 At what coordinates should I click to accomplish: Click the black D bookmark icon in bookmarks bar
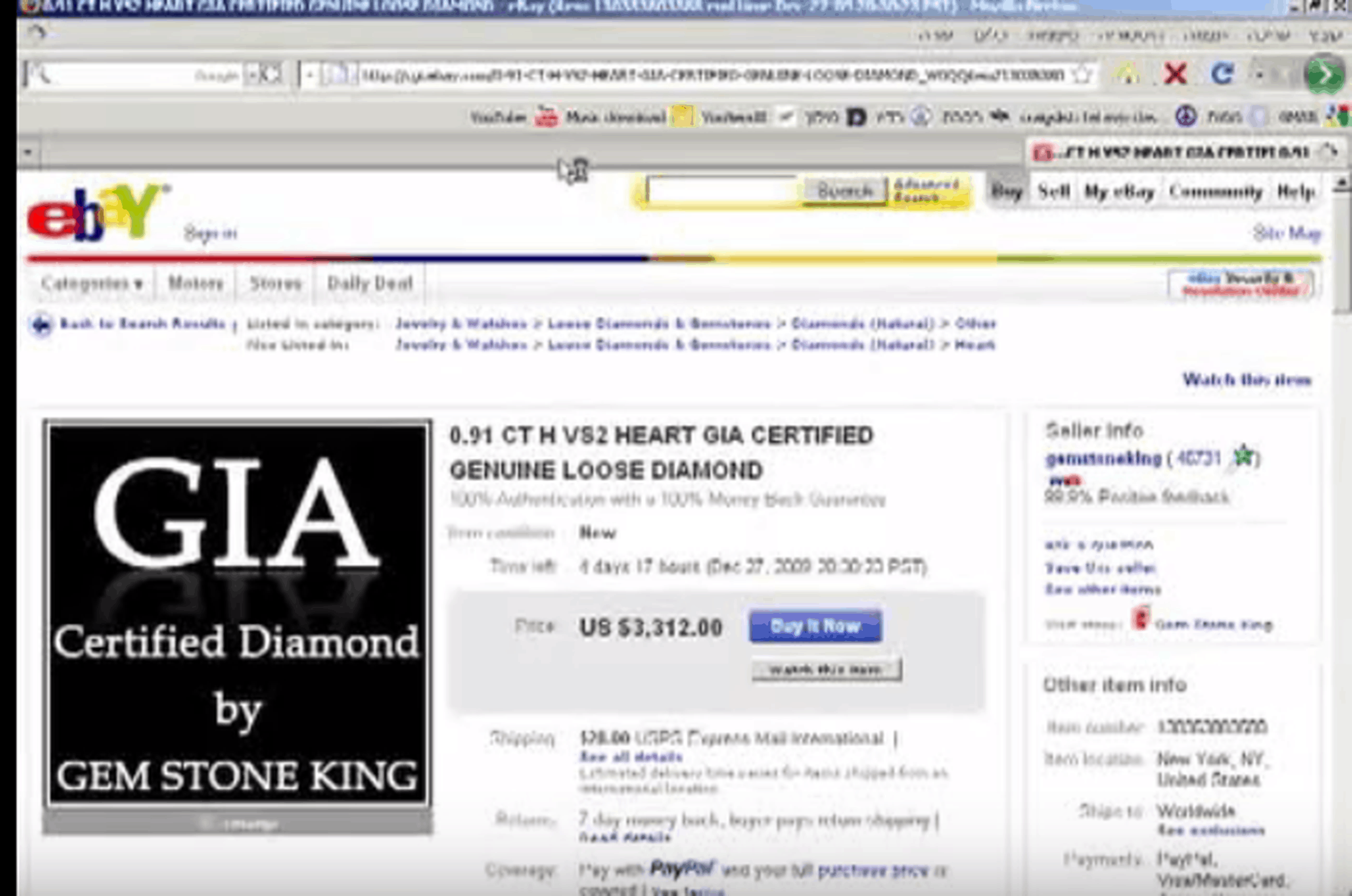click(856, 117)
